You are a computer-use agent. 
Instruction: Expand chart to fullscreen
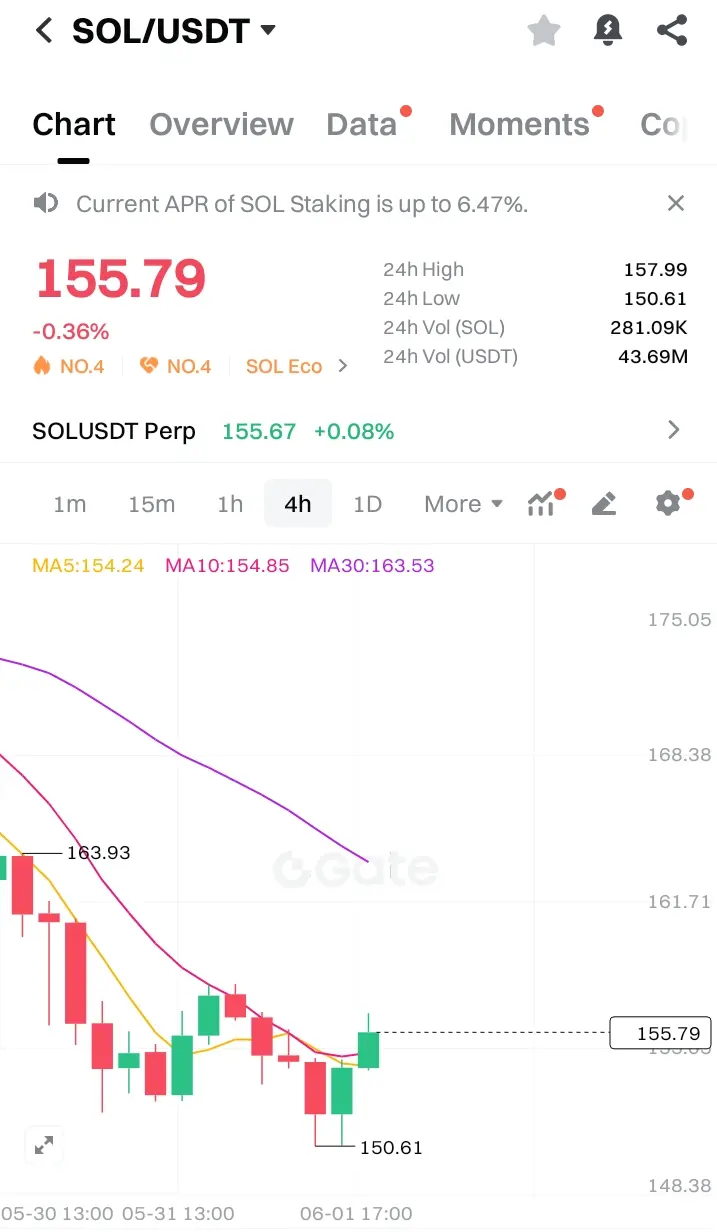(x=44, y=1145)
